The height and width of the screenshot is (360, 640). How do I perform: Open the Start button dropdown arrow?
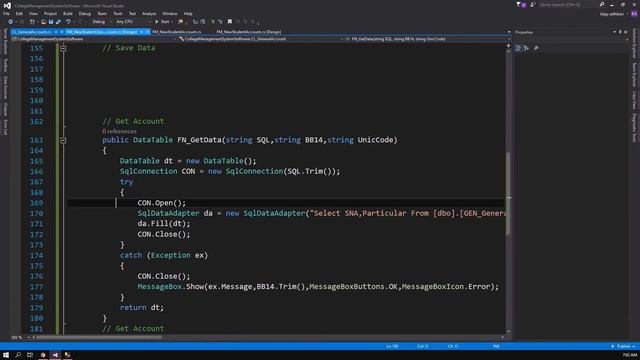click(x=172, y=22)
